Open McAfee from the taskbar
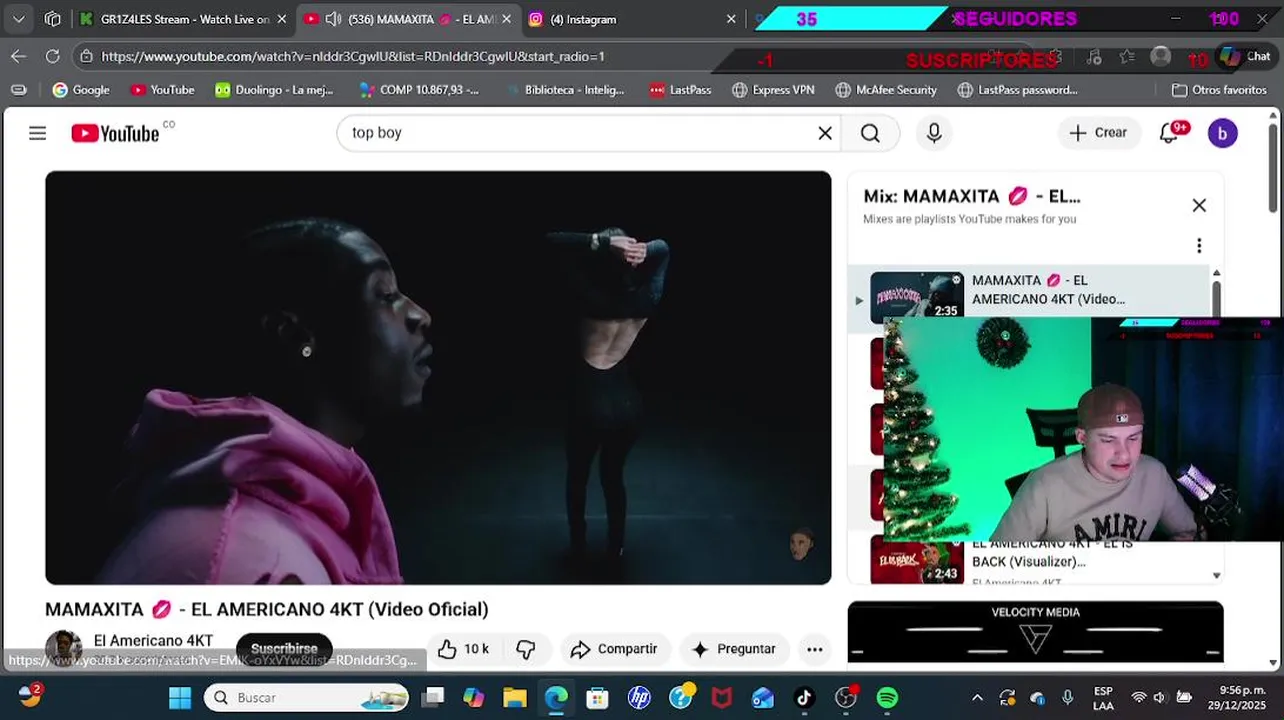 point(721,697)
